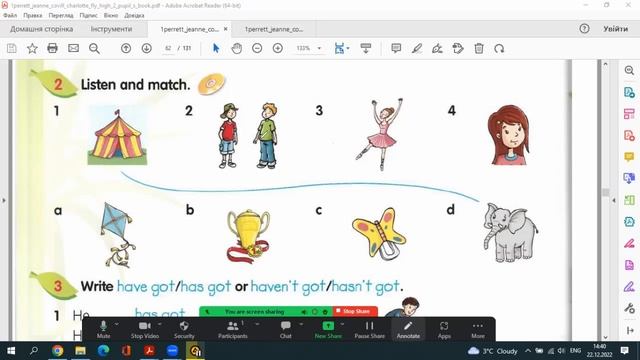The height and width of the screenshot is (360, 640).
Task: Select the Highlight text pen tool
Action: coord(416,48)
